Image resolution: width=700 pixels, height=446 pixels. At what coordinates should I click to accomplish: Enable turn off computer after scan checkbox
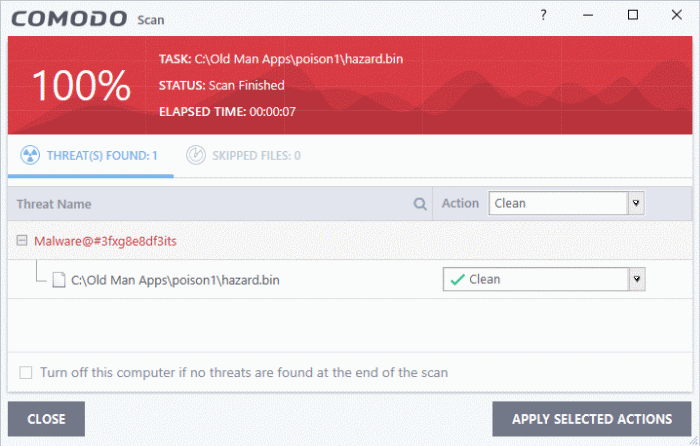pyautogui.click(x=26, y=372)
